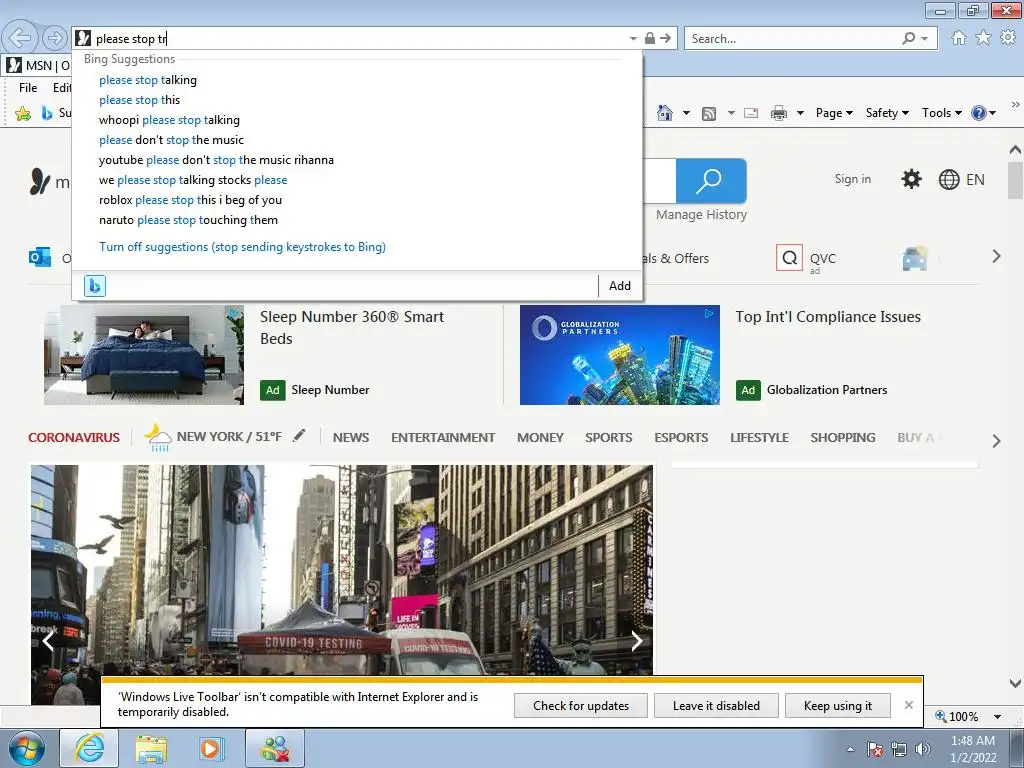Viewport: 1024px width, 768px height.
Task: Click the Print icon in command bar
Action: tap(778, 114)
